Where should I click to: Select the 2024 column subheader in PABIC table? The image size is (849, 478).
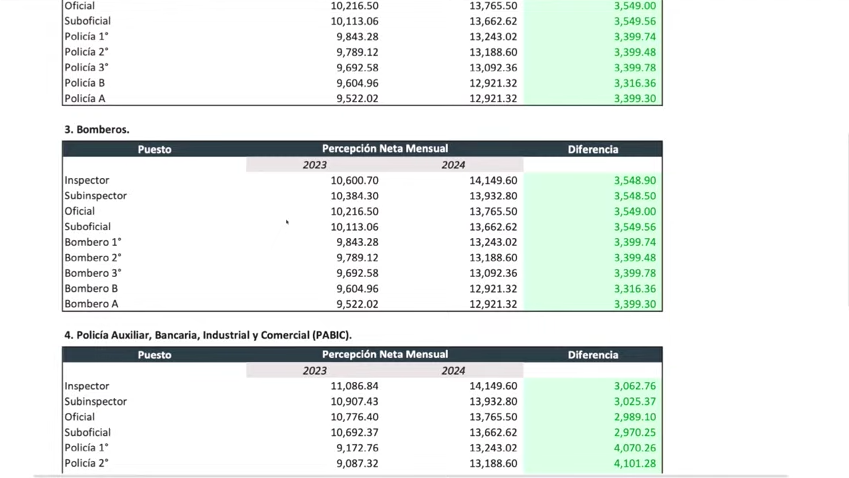point(453,370)
